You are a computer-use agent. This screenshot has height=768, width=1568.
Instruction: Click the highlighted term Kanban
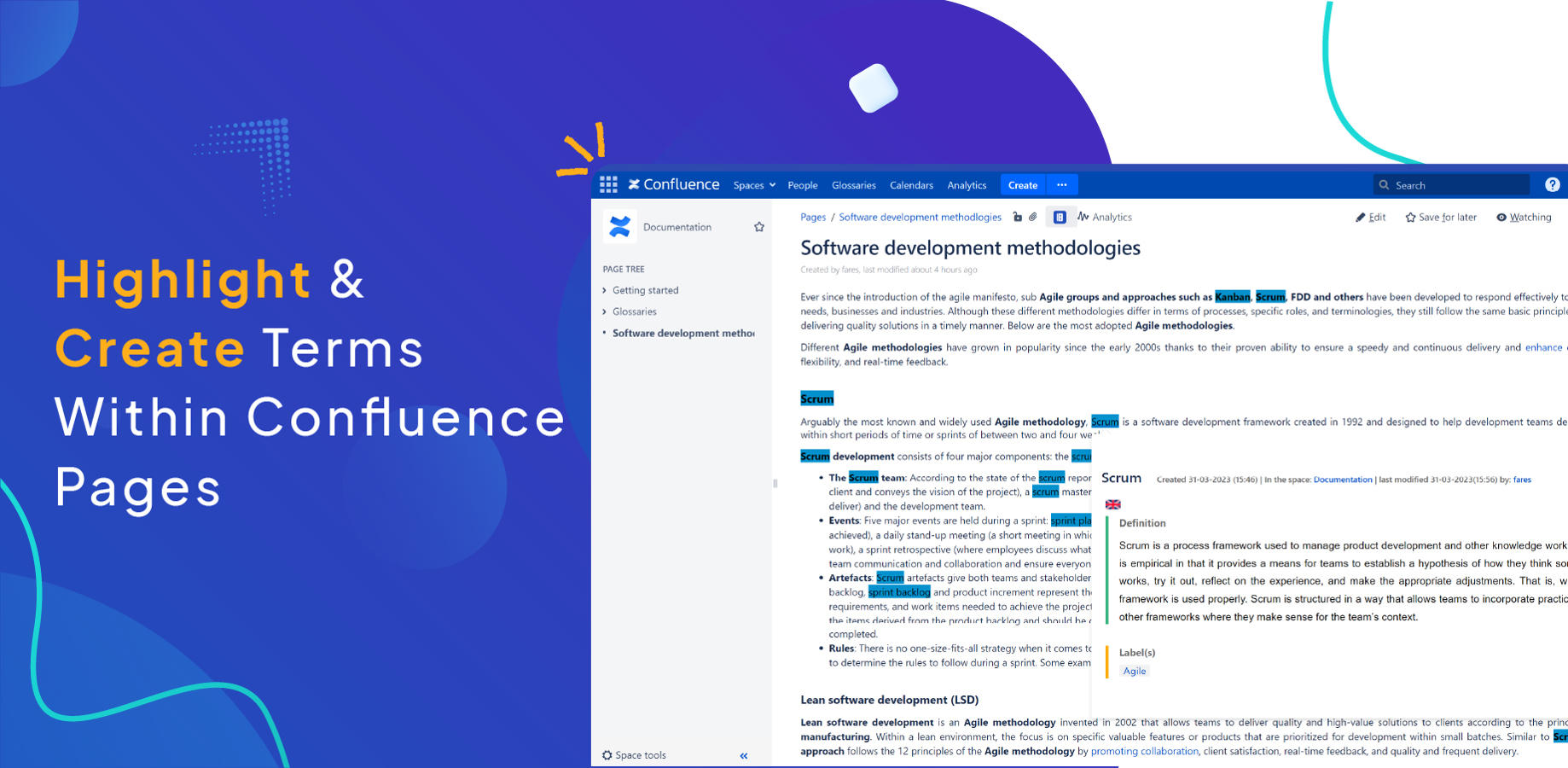pyautogui.click(x=1233, y=297)
